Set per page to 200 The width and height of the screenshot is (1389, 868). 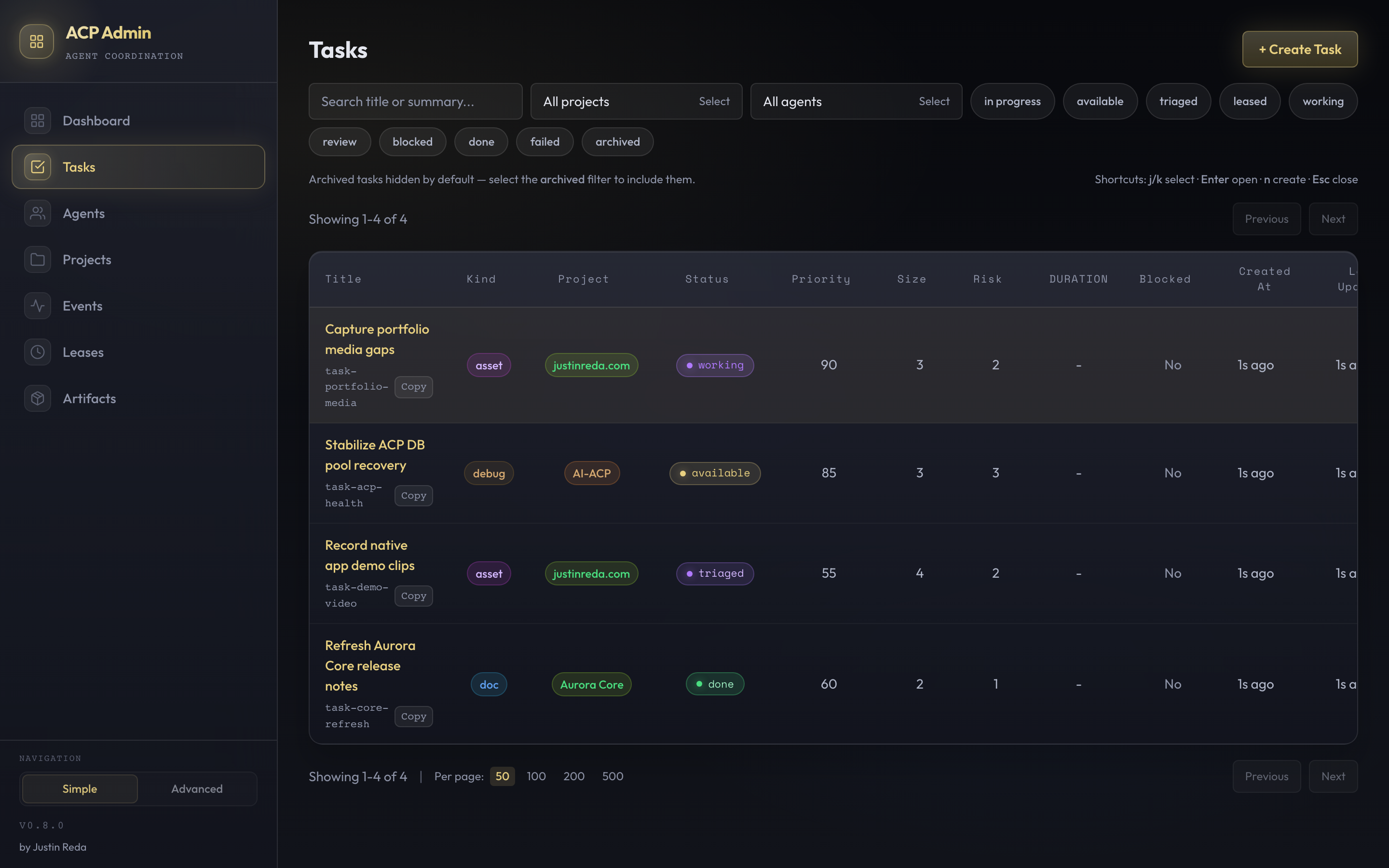574,776
